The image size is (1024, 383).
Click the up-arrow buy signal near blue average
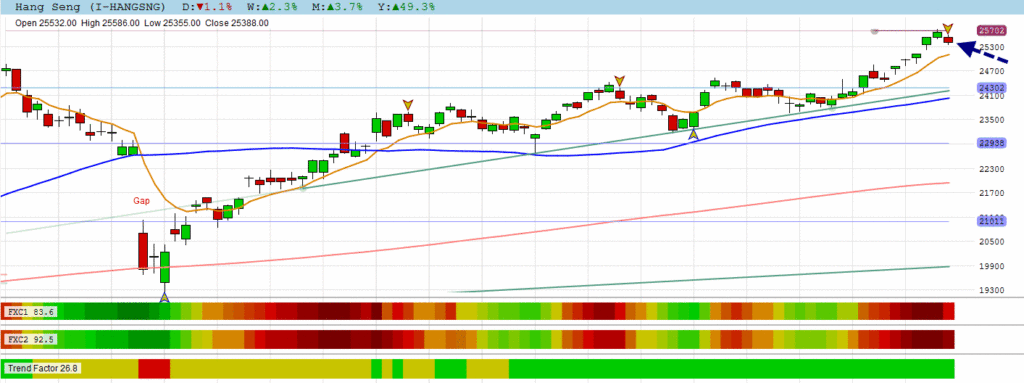click(694, 135)
